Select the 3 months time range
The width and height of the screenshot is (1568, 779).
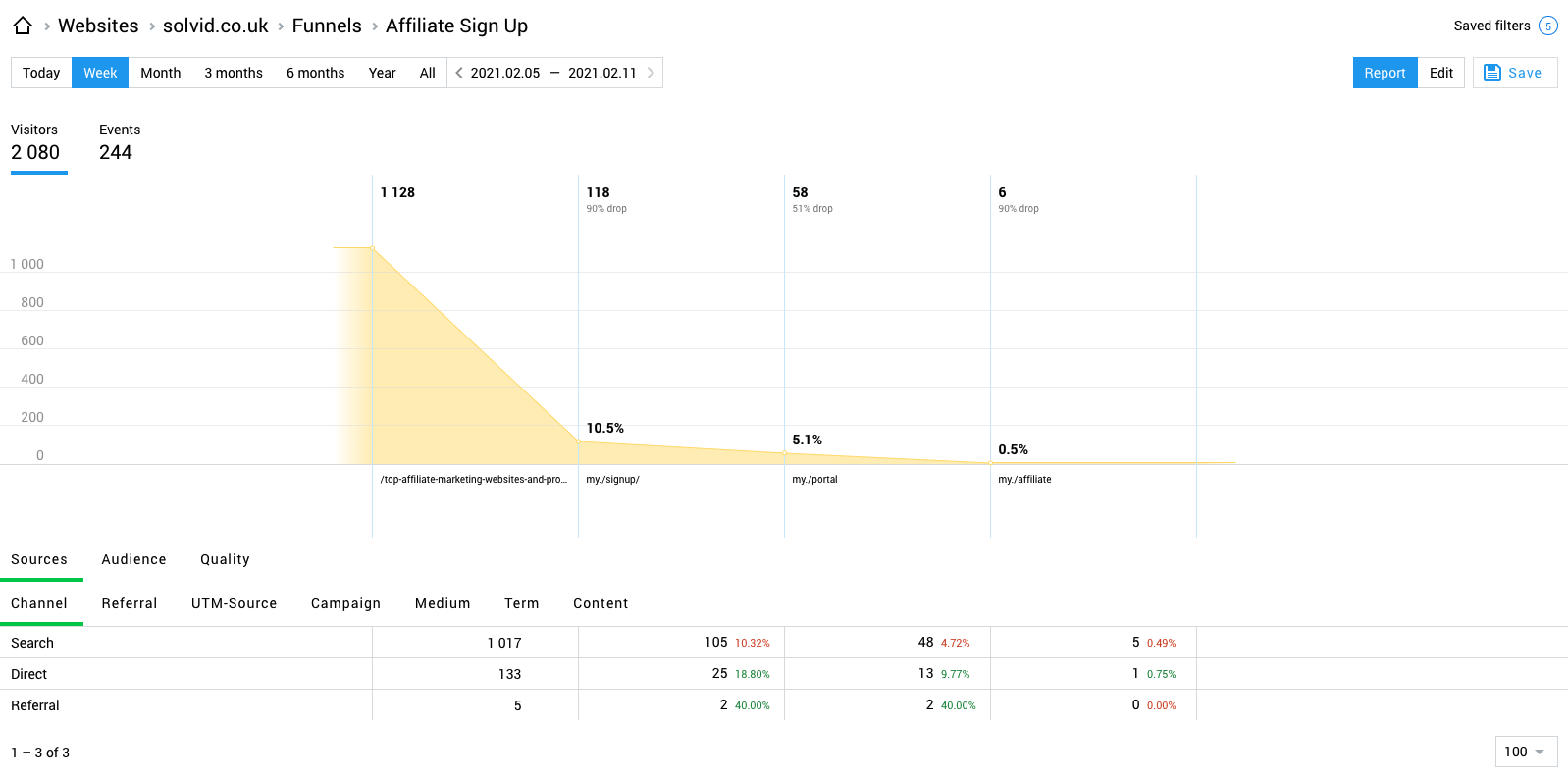tap(234, 73)
